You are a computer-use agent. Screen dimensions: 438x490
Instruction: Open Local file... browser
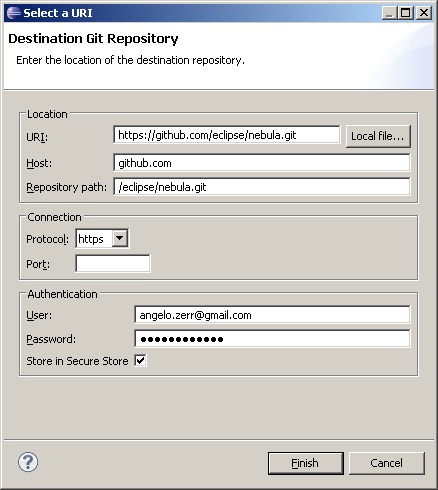pyautogui.click(x=378, y=136)
